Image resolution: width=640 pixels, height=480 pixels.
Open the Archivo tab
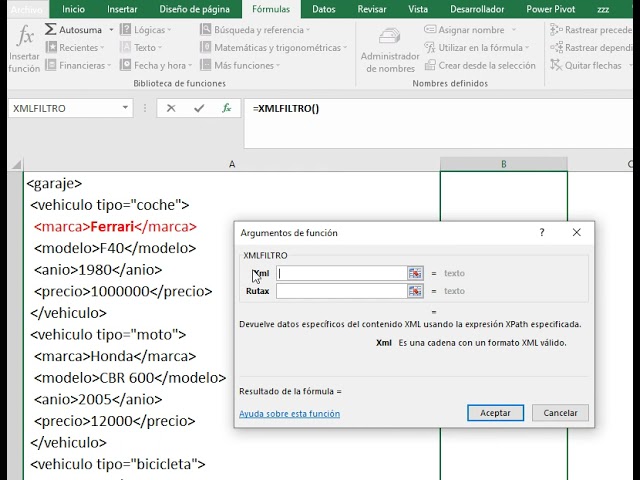[27, 9]
